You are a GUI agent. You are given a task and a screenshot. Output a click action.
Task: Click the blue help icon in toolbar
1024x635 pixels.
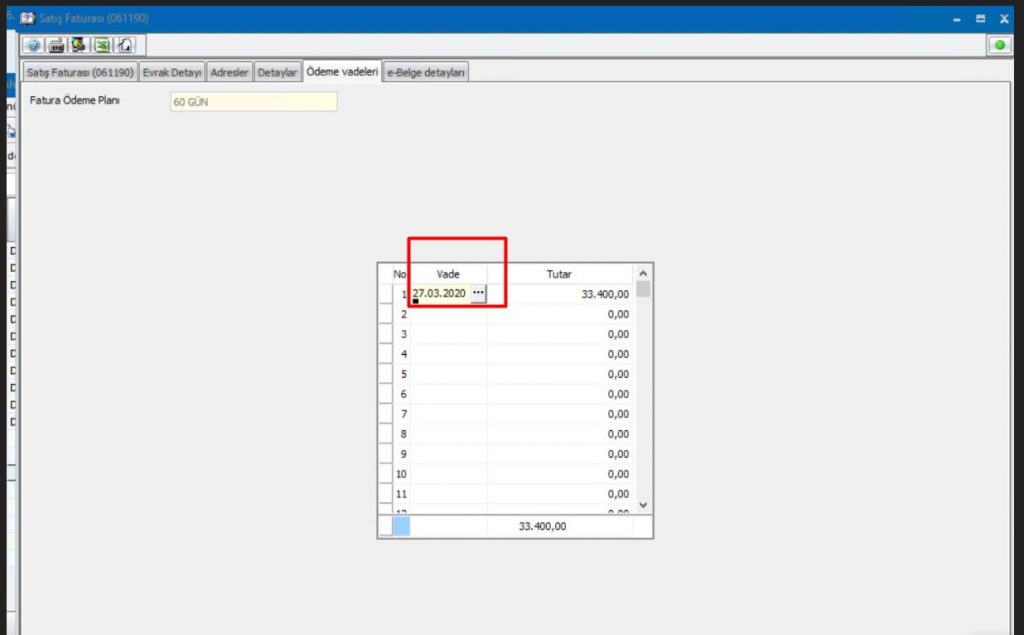(x=34, y=45)
